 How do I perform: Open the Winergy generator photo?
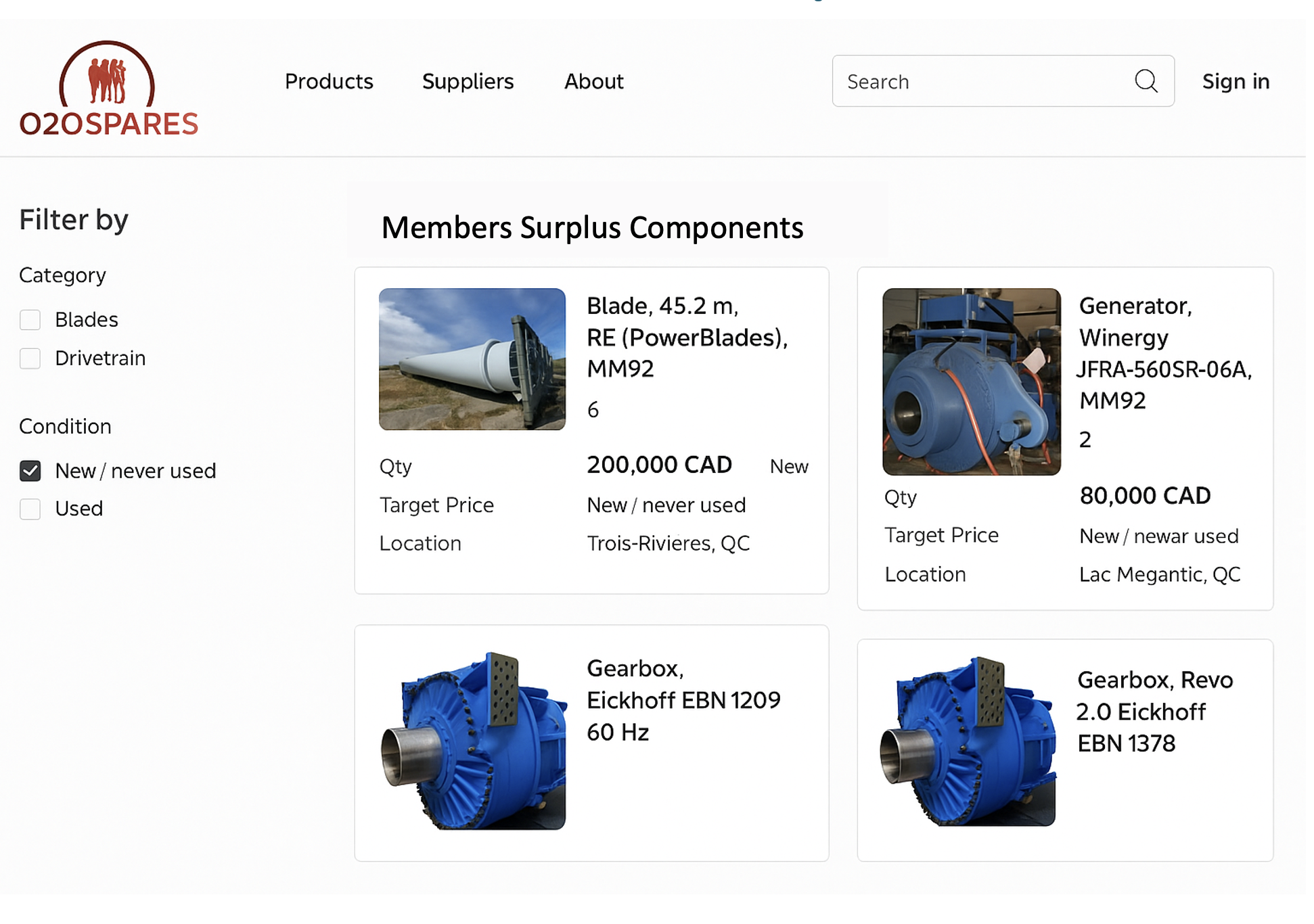971,382
